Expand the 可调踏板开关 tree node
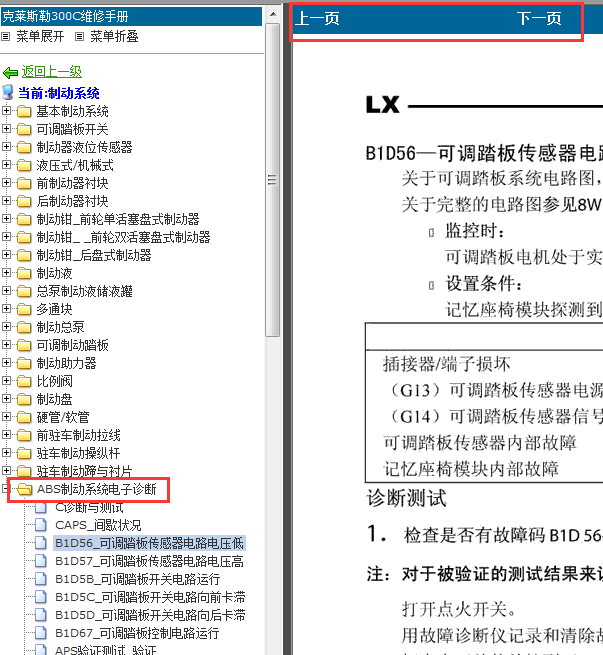The width and height of the screenshot is (603, 655). [6, 129]
